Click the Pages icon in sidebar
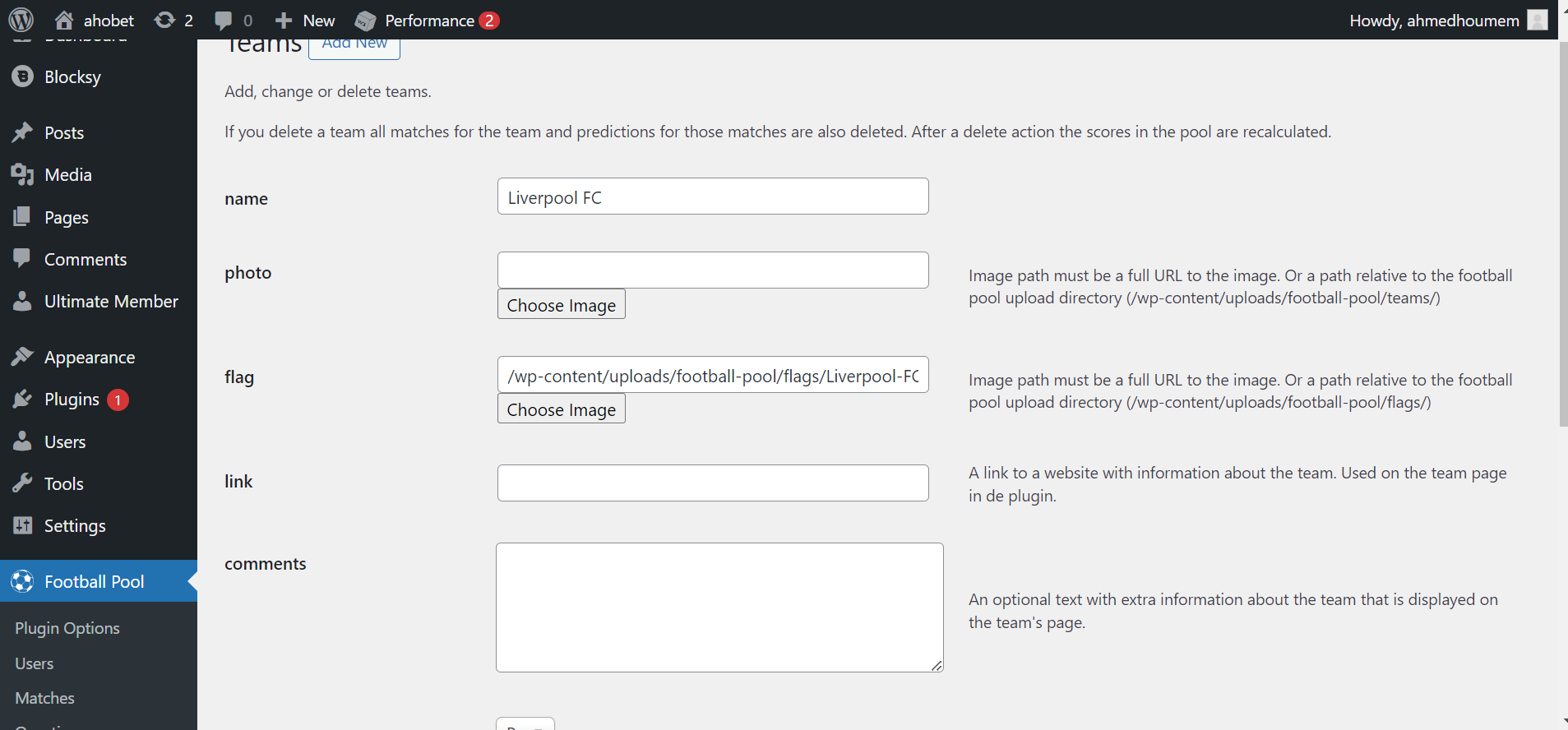The height and width of the screenshot is (730, 1568). 22,217
